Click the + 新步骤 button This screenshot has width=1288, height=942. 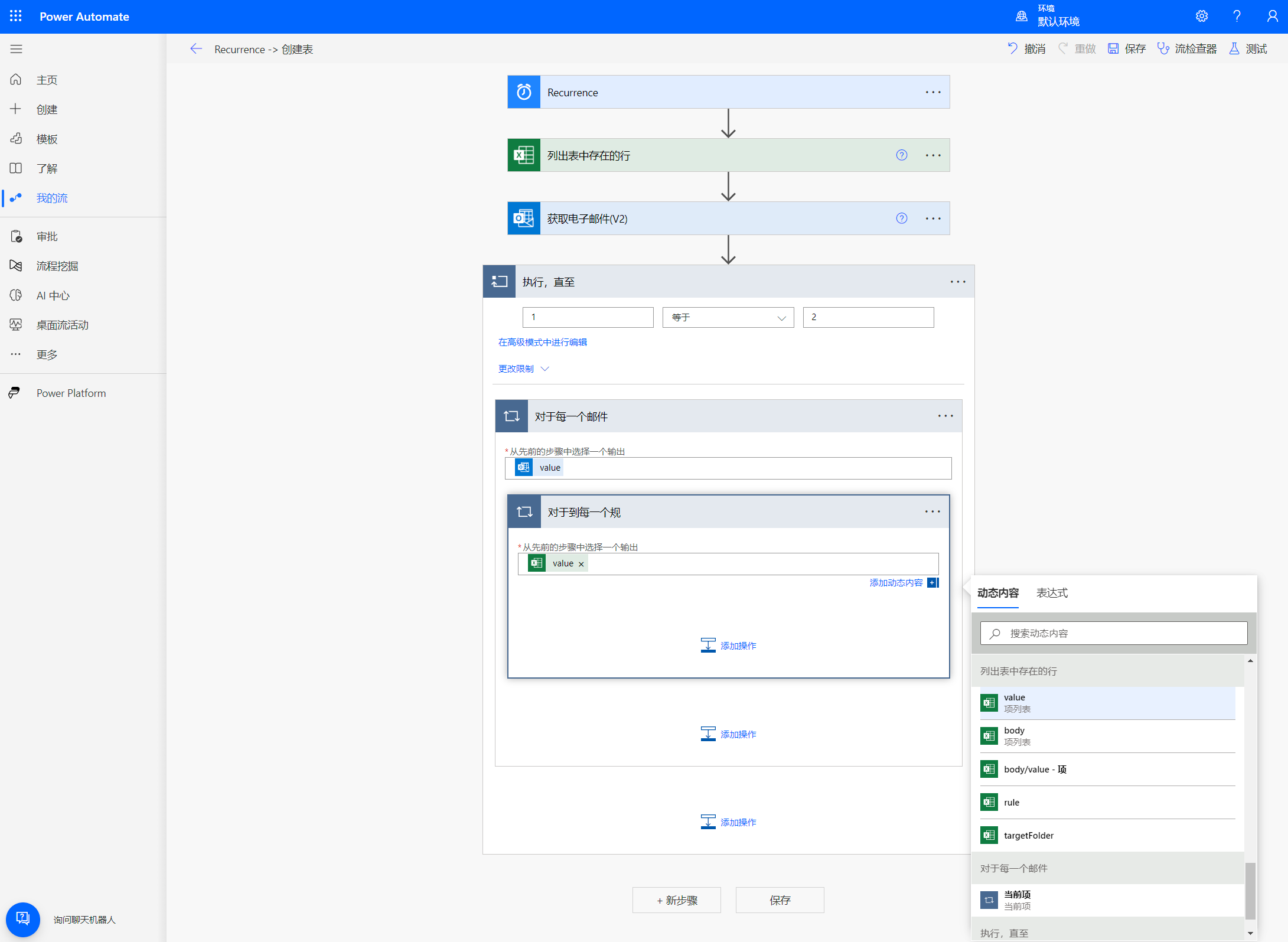[x=676, y=900]
